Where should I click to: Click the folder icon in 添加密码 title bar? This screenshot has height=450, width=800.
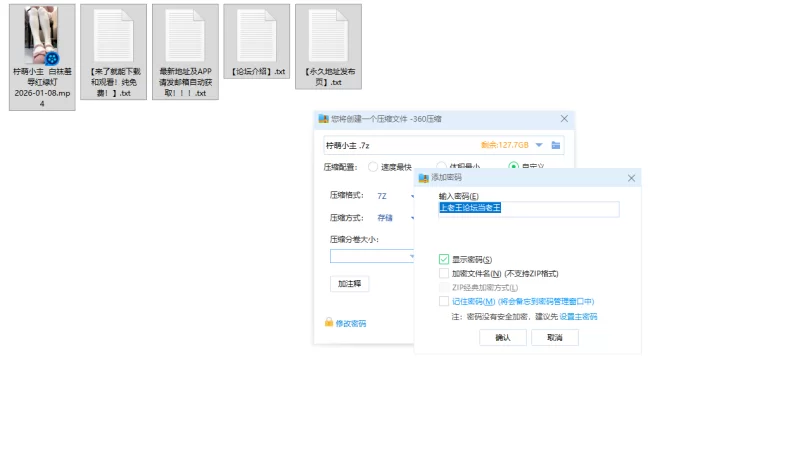423,178
